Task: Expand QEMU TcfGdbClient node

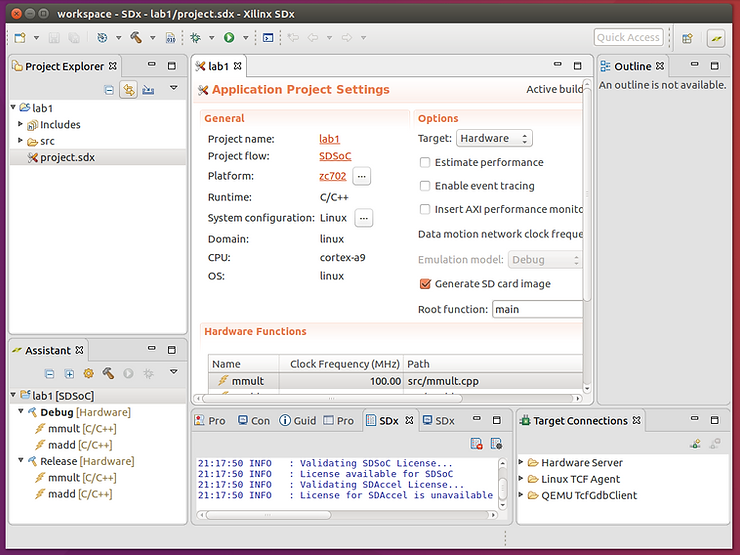Action: tap(521, 495)
